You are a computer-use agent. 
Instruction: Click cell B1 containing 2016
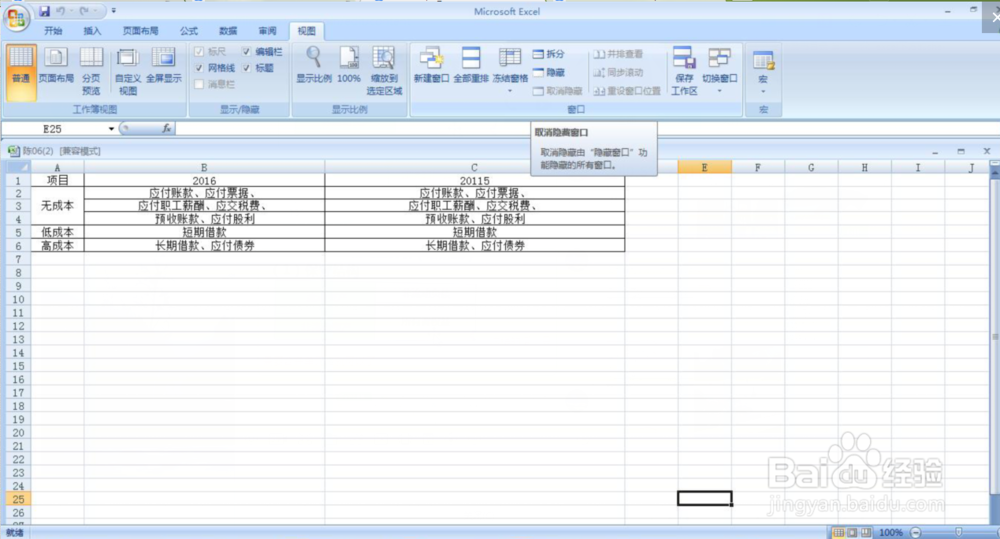tap(204, 181)
